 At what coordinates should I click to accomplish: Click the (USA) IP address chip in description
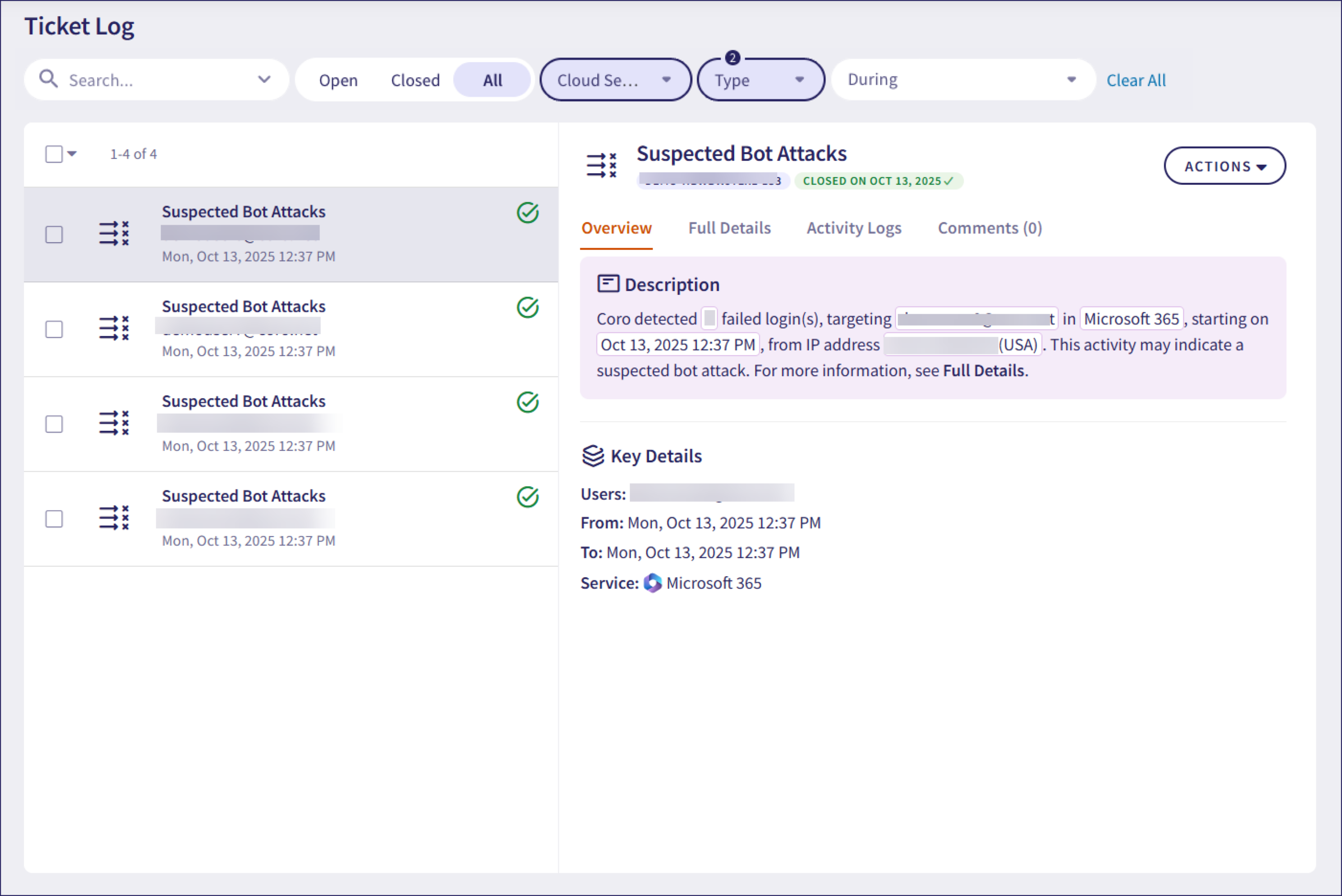click(x=962, y=345)
